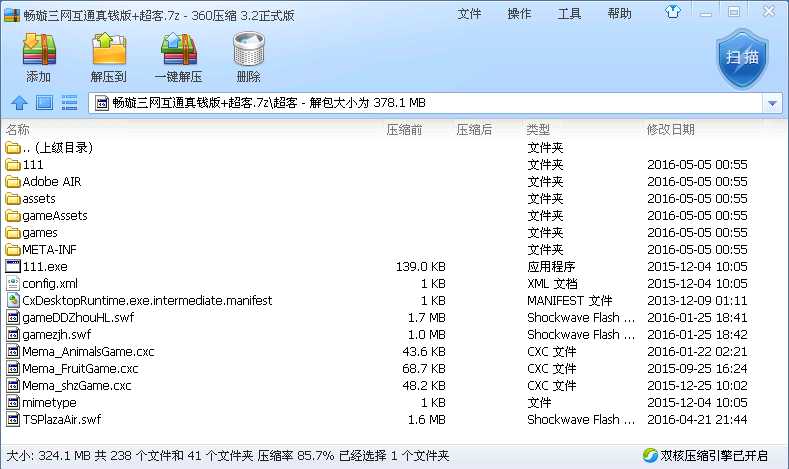Click the config.xml file icon
This screenshot has width=789, height=469.
(13, 284)
